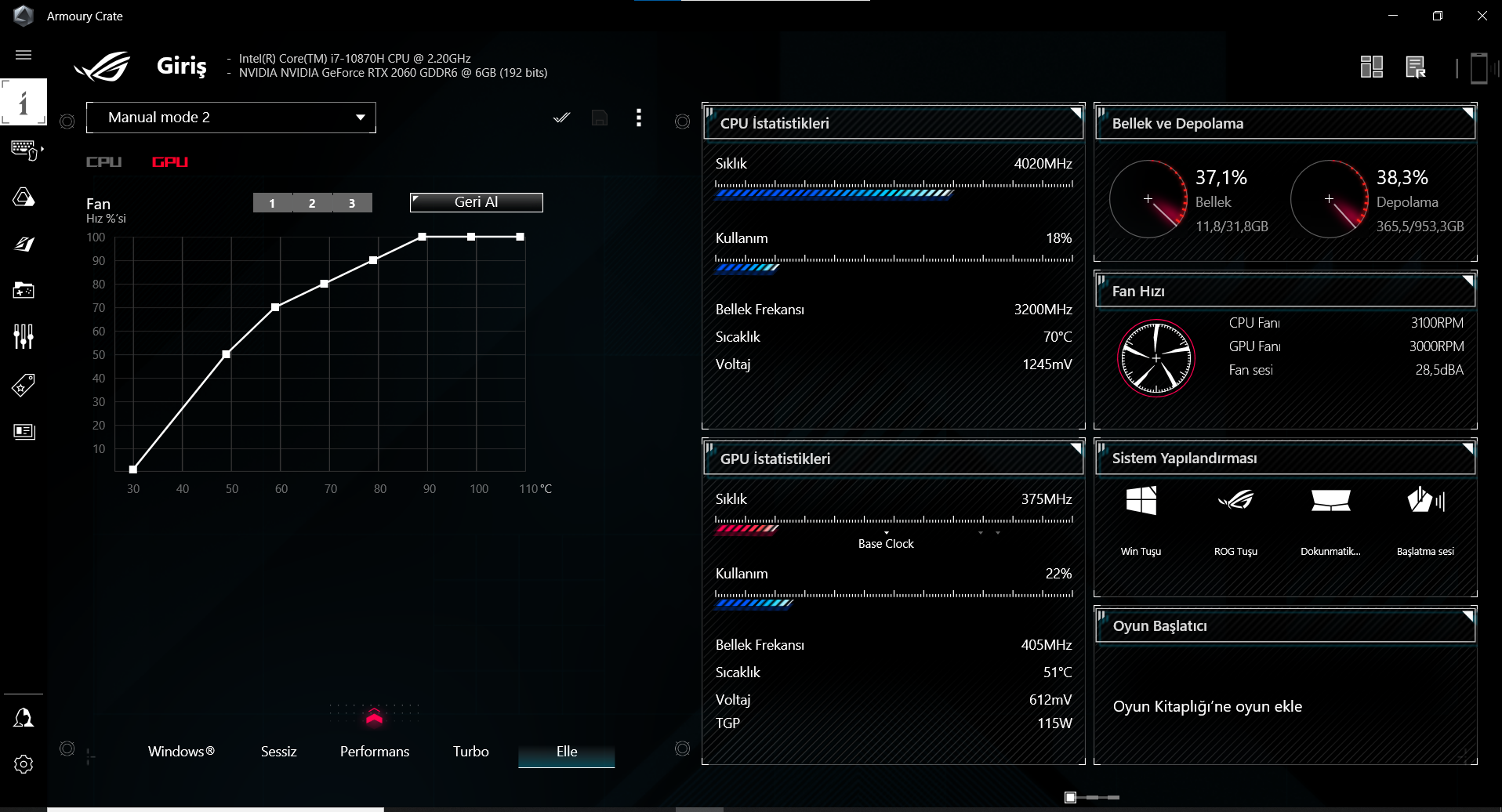Open the Home info sidebar icon
This screenshot has height=812, width=1502.
(24, 102)
